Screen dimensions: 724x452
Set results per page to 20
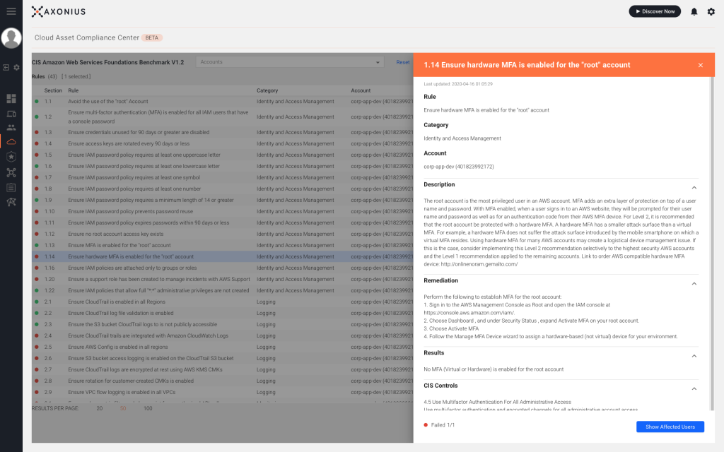point(99,408)
